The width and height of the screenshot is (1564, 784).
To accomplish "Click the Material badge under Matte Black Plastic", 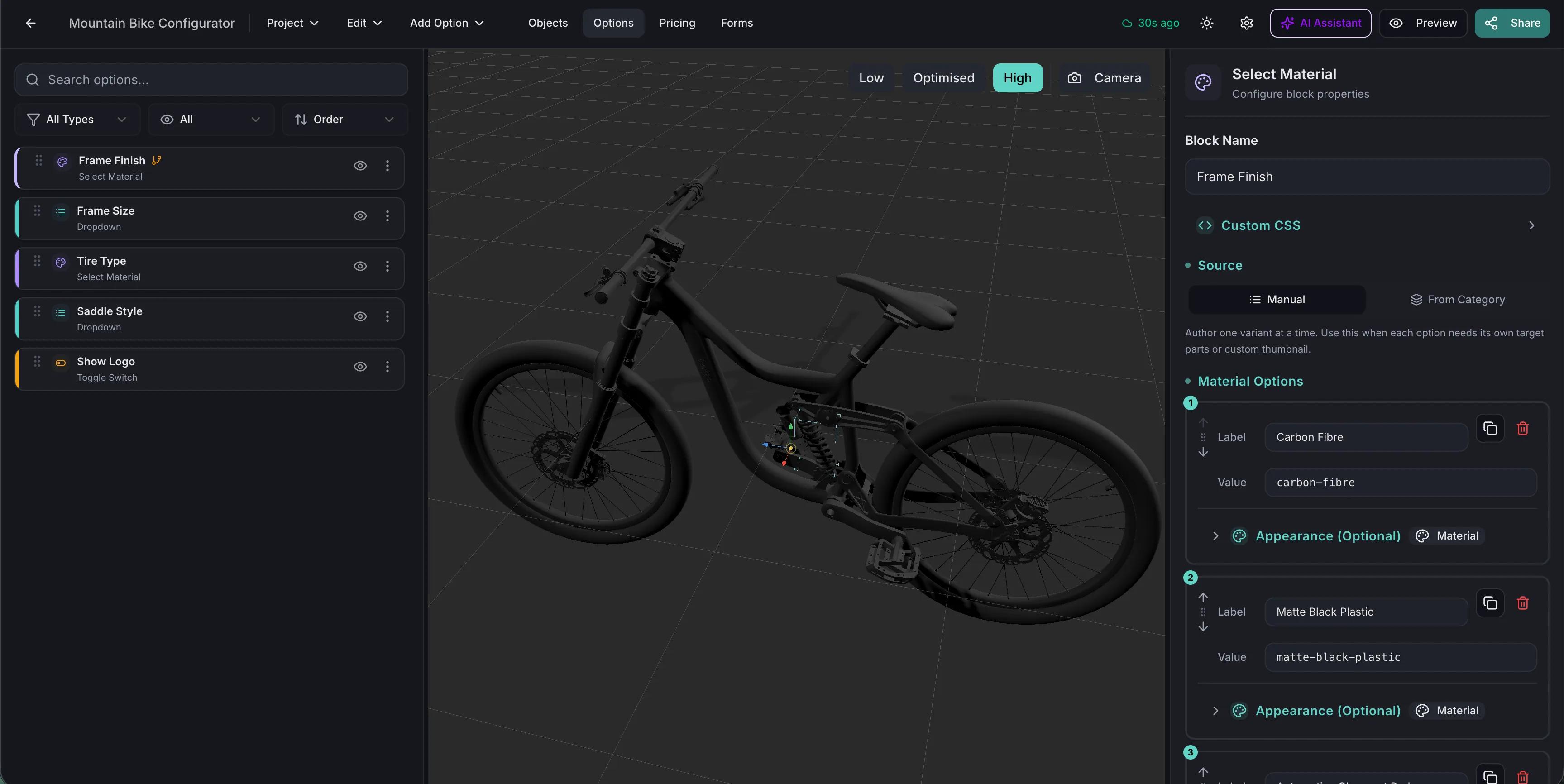I will point(1447,711).
